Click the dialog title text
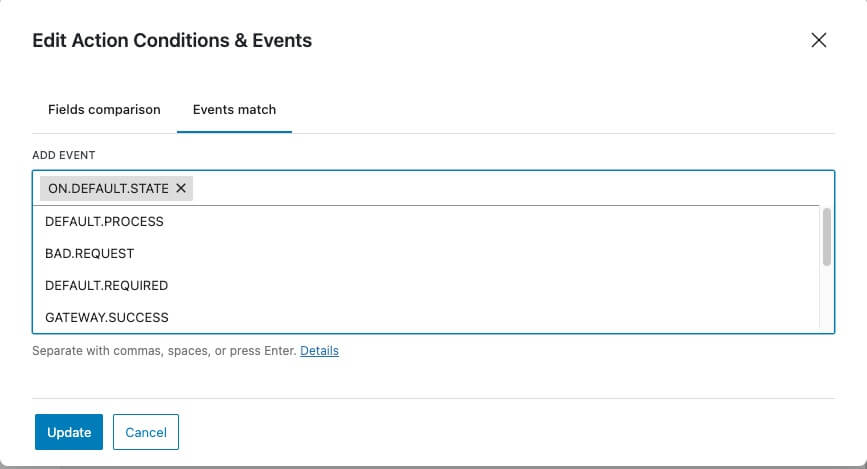The height and width of the screenshot is (469, 867). click(172, 41)
